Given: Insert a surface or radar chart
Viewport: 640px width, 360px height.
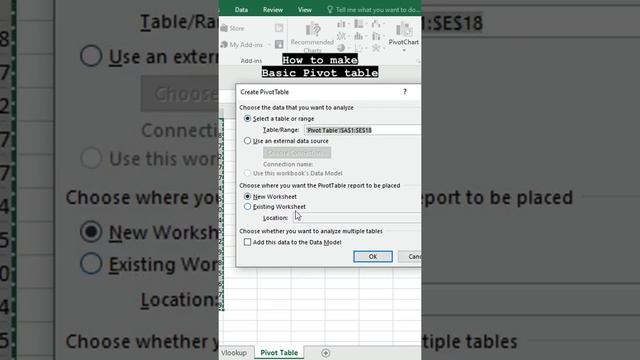Looking at the screenshot, I should coord(376,48).
